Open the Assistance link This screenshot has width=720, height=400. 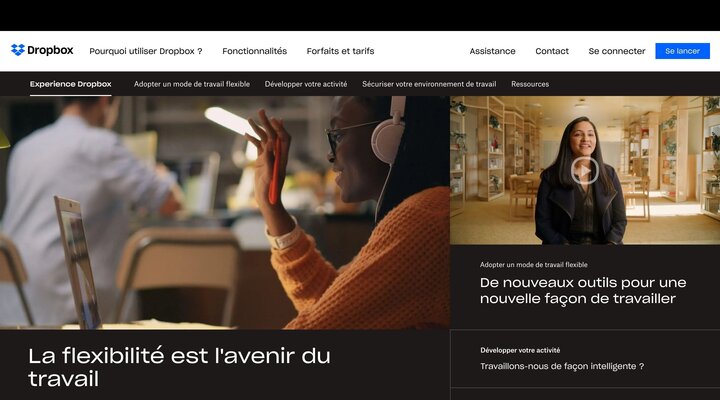click(x=492, y=51)
